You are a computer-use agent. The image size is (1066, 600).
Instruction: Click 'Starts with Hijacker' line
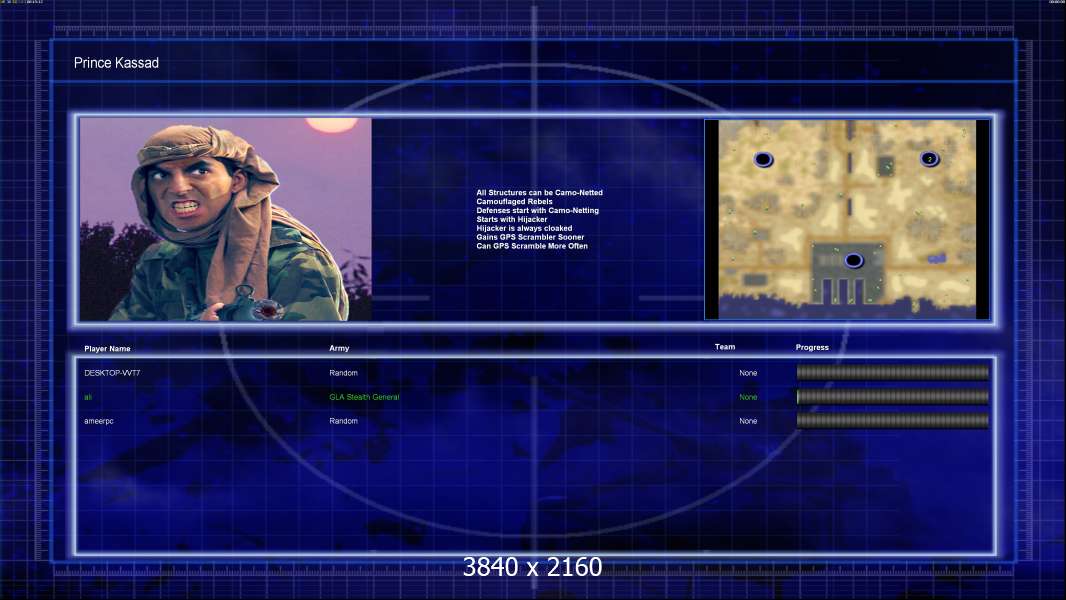pyautogui.click(x=511, y=219)
